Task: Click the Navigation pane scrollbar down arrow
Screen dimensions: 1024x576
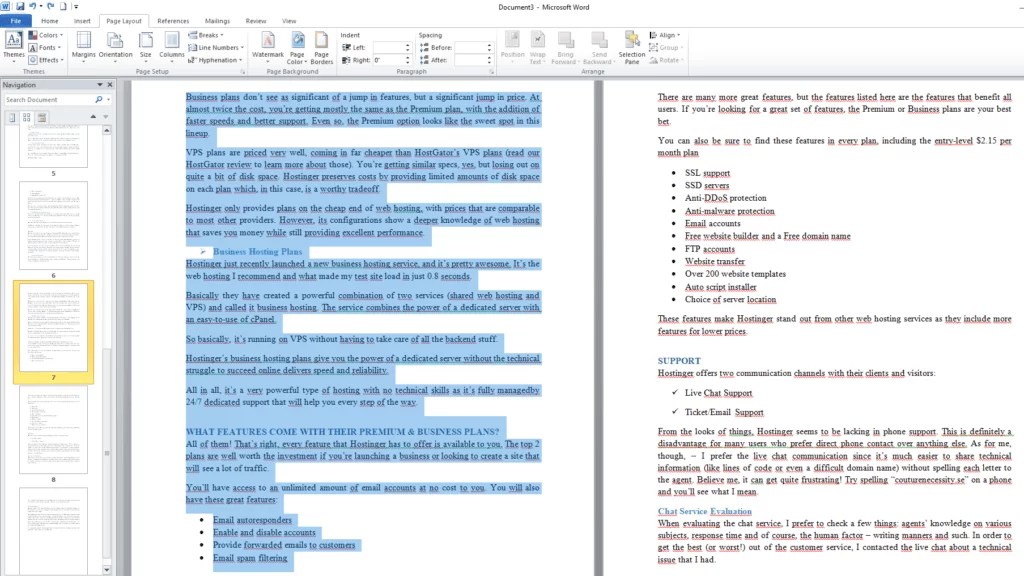Action: 107,570
